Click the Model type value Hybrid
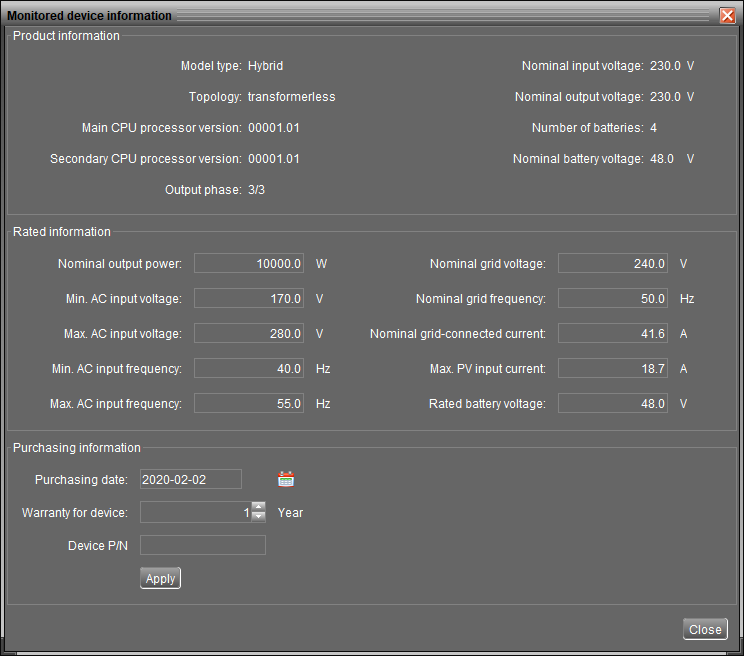The image size is (744, 656). click(265, 66)
